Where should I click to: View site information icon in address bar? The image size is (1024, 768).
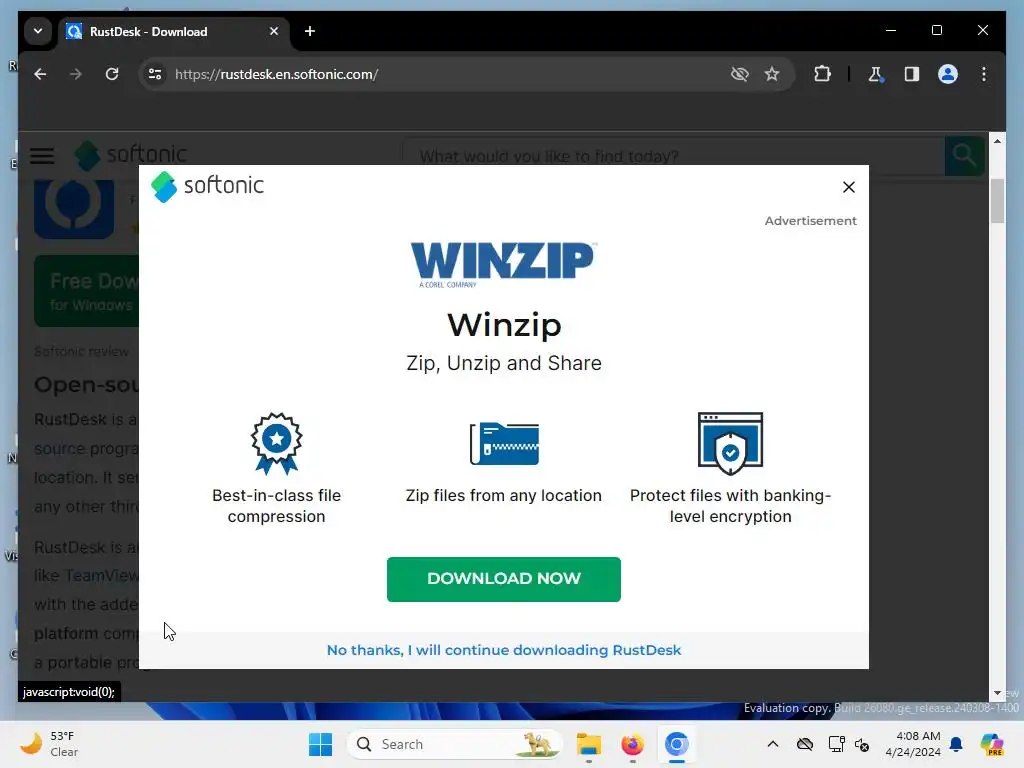click(155, 74)
